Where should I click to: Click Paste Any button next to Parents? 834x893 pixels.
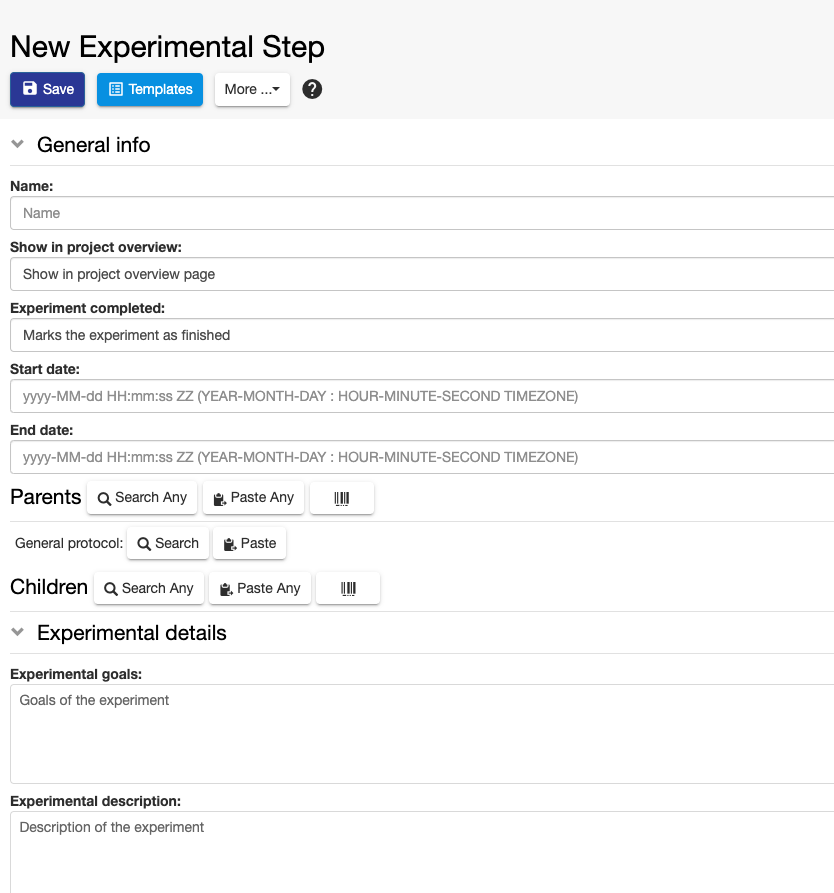(x=254, y=498)
